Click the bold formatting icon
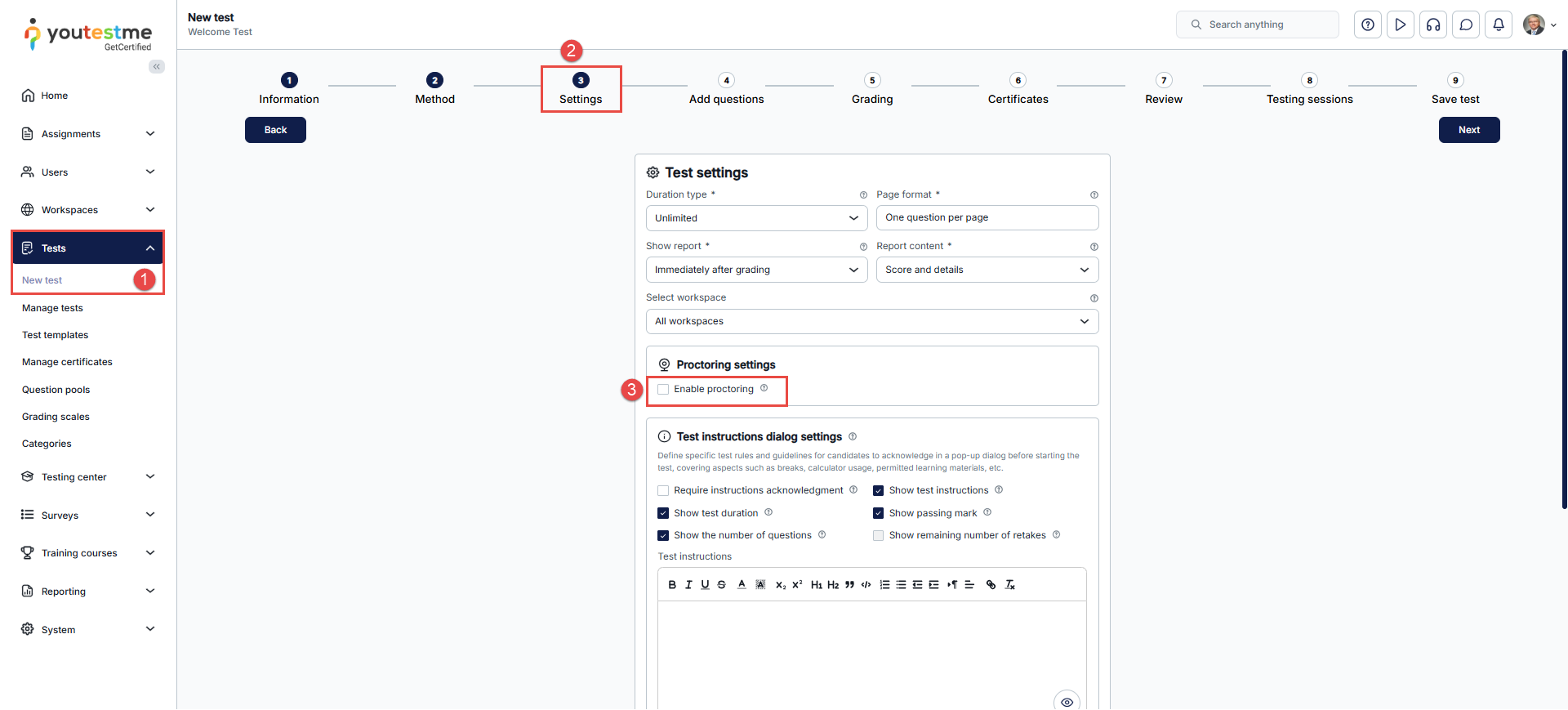Screen dimensions: 1568x710 pyautogui.click(x=672, y=585)
